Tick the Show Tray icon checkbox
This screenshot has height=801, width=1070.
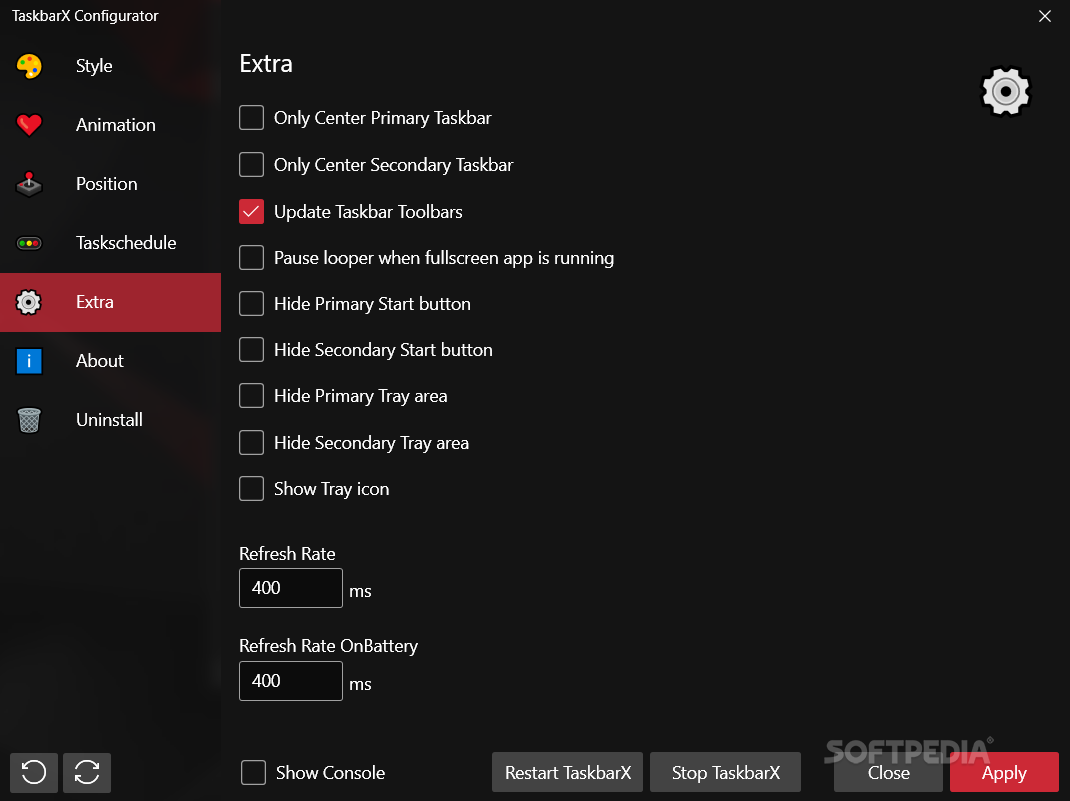(252, 489)
